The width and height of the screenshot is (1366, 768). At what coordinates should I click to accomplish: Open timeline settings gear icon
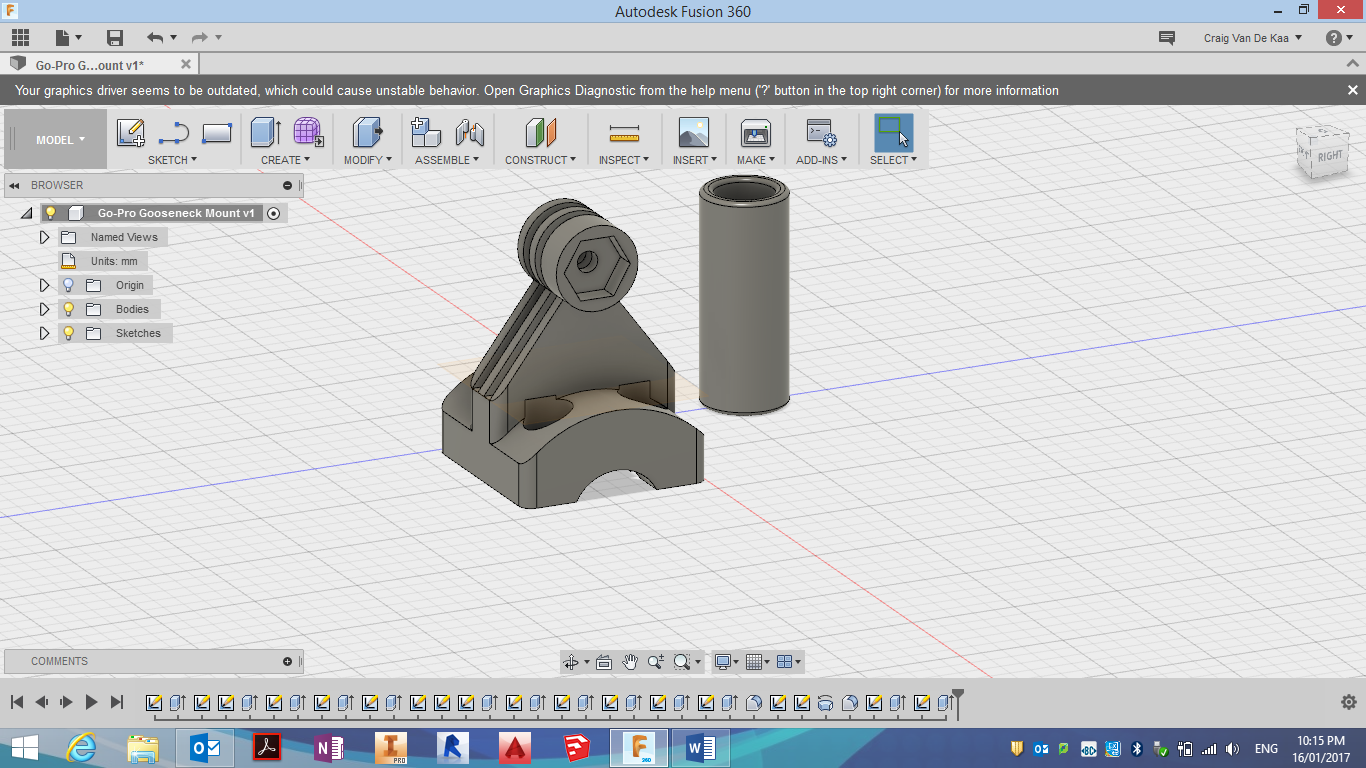1348,702
